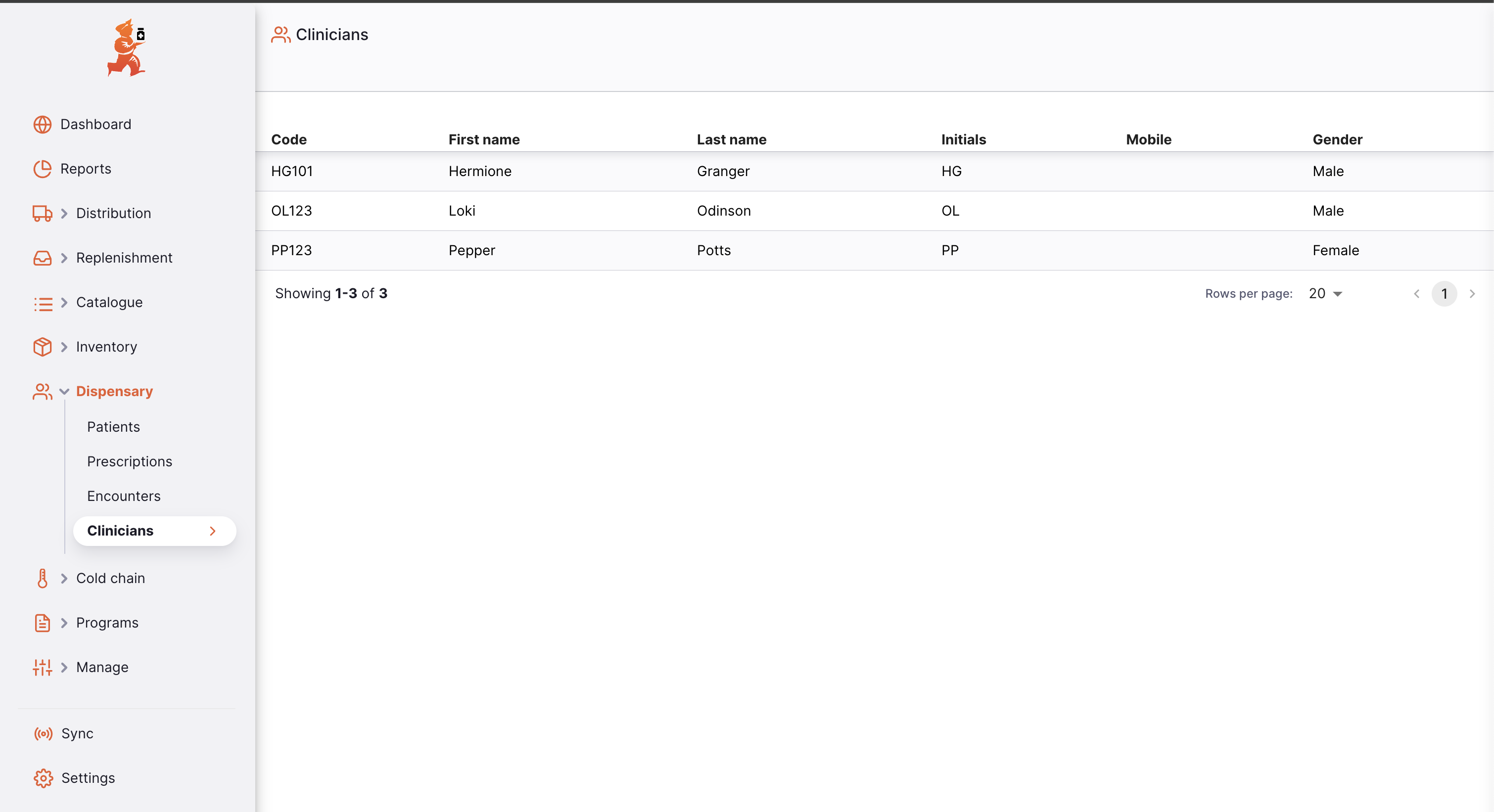Click the PP123 code cell

point(292,251)
